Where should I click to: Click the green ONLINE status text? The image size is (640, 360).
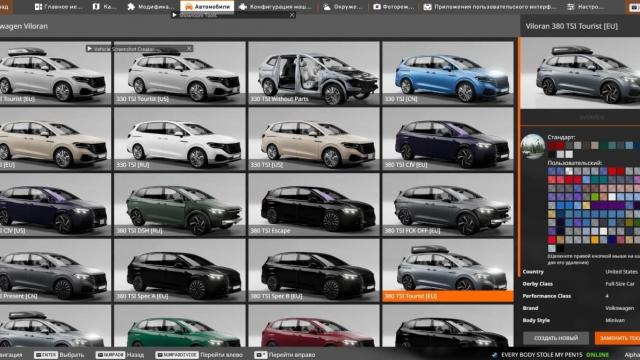click(597, 355)
